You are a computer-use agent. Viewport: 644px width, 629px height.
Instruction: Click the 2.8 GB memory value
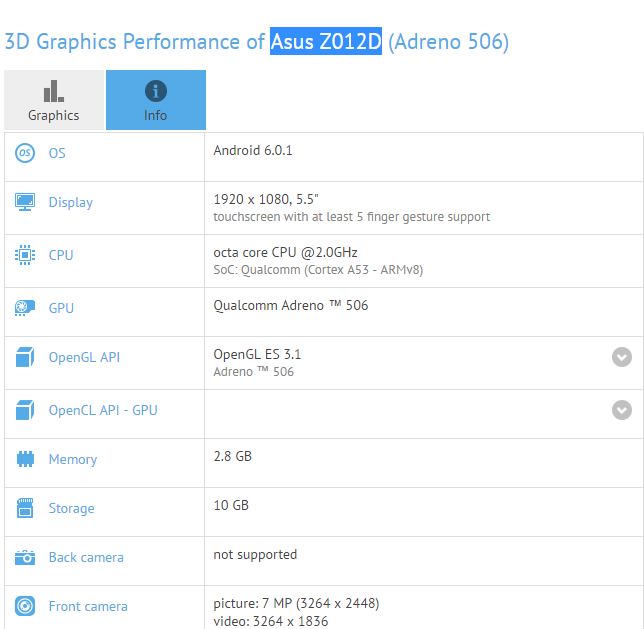coord(232,456)
